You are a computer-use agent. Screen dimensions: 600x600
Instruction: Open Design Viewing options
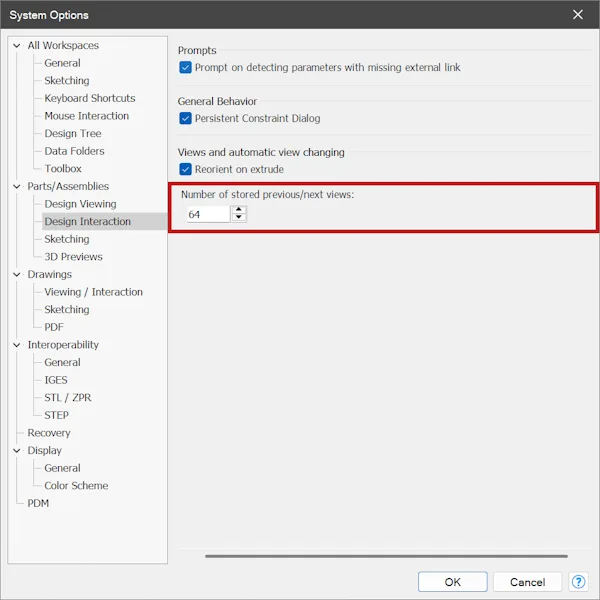(x=80, y=204)
